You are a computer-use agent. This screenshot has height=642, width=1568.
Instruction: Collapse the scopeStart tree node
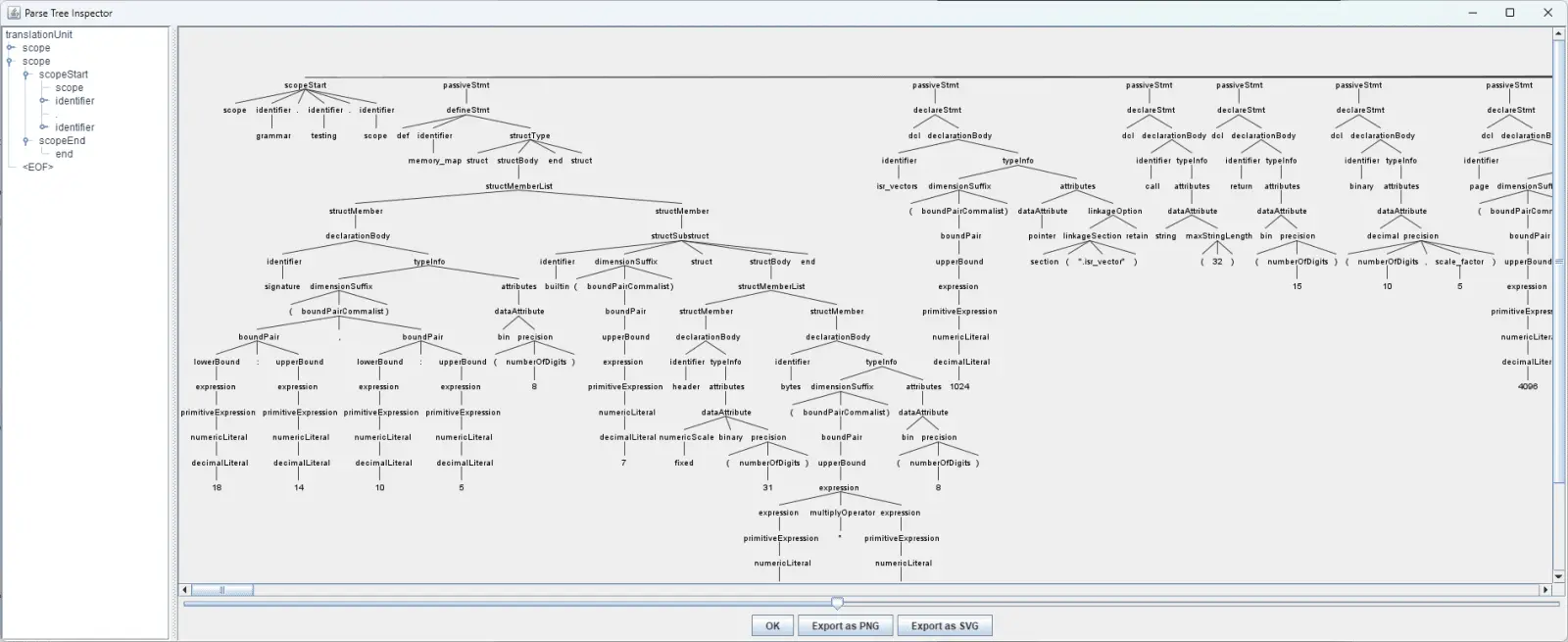pyautogui.click(x=26, y=74)
